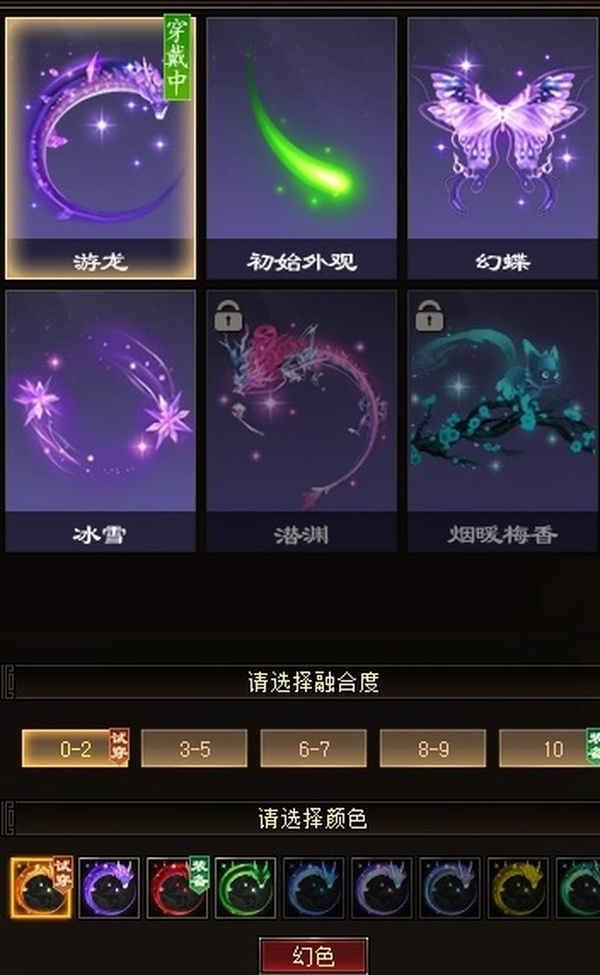Choose the 初始外观 green comet appearance
This screenshot has height=975, width=600.
[x=302, y=148]
